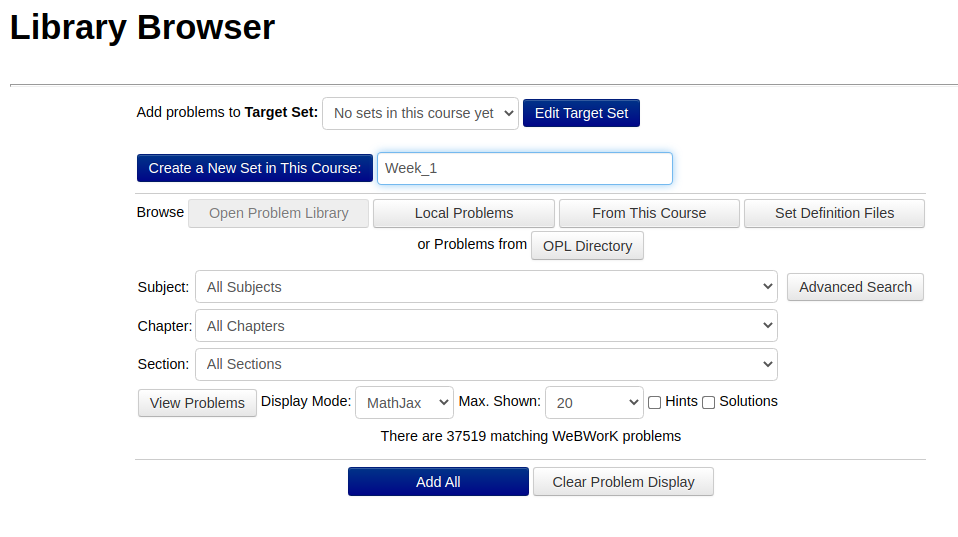
Task: Click the Edit Target Set button
Action: pyautogui.click(x=581, y=113)
